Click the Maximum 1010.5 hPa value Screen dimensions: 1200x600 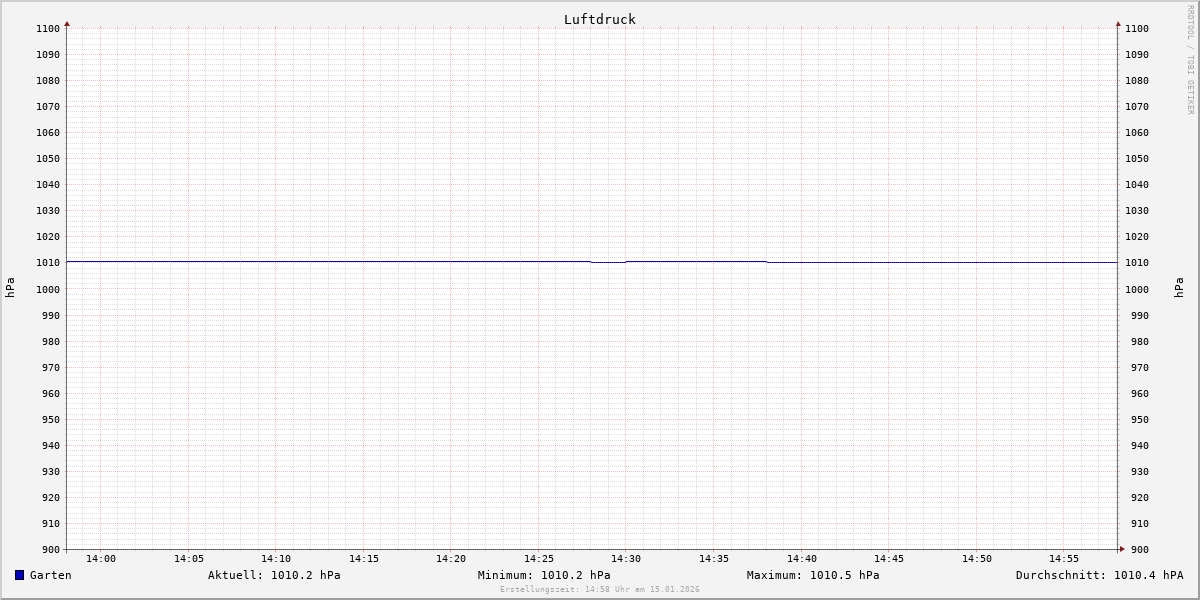tap(813, 575)
